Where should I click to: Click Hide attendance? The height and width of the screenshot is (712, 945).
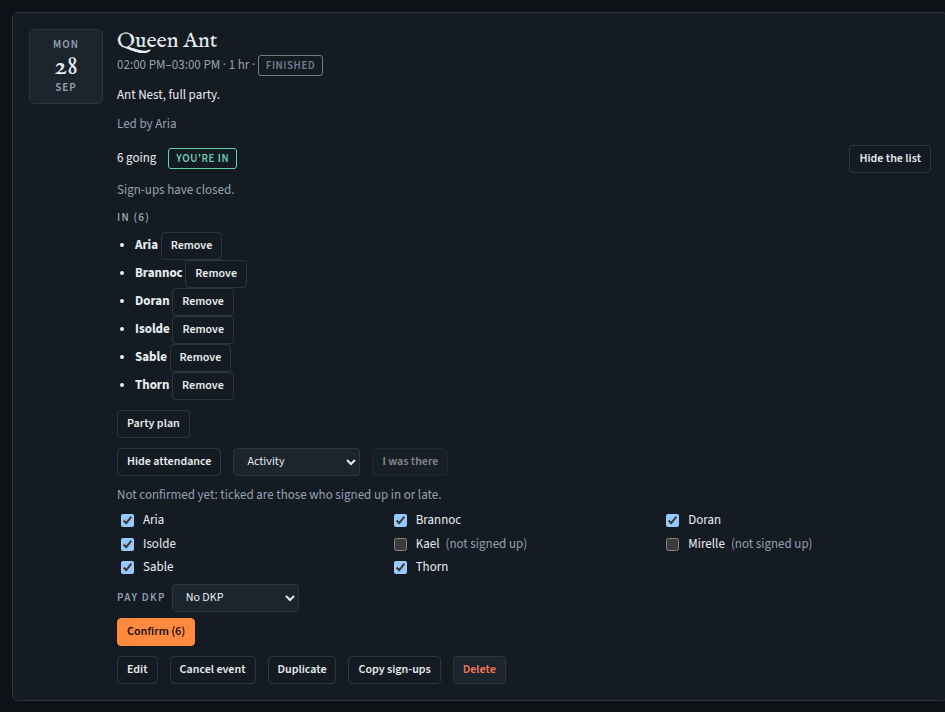(x=169, y=462)
